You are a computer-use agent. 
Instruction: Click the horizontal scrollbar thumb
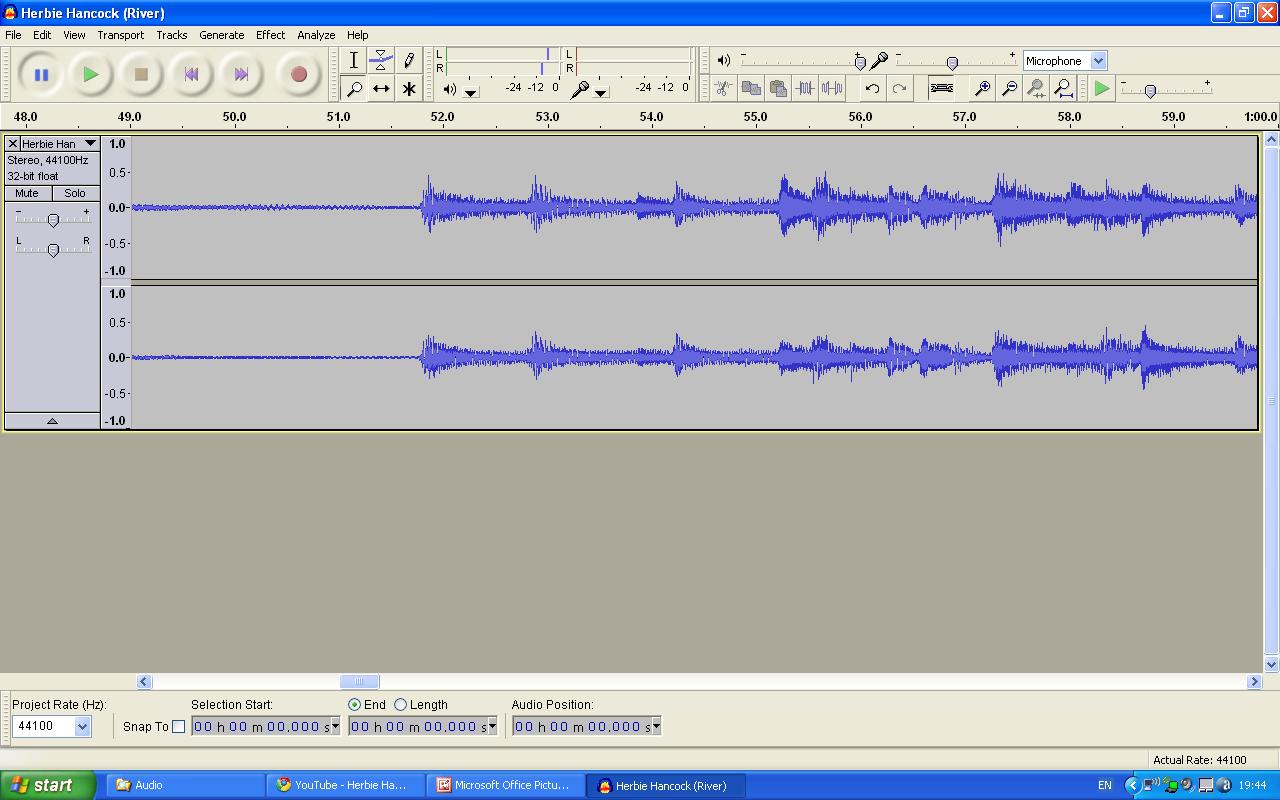click(359, 682)
